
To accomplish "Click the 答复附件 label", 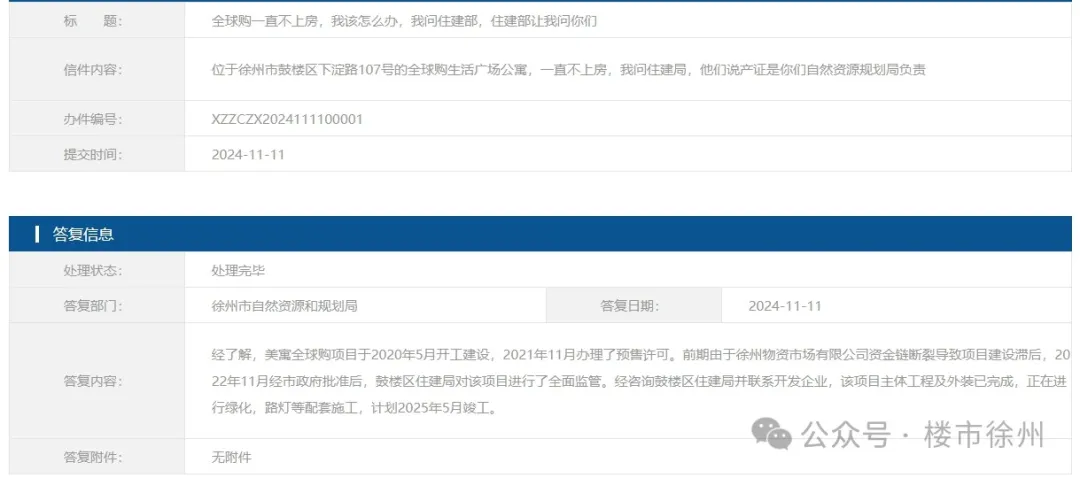I will click(92, 457).
